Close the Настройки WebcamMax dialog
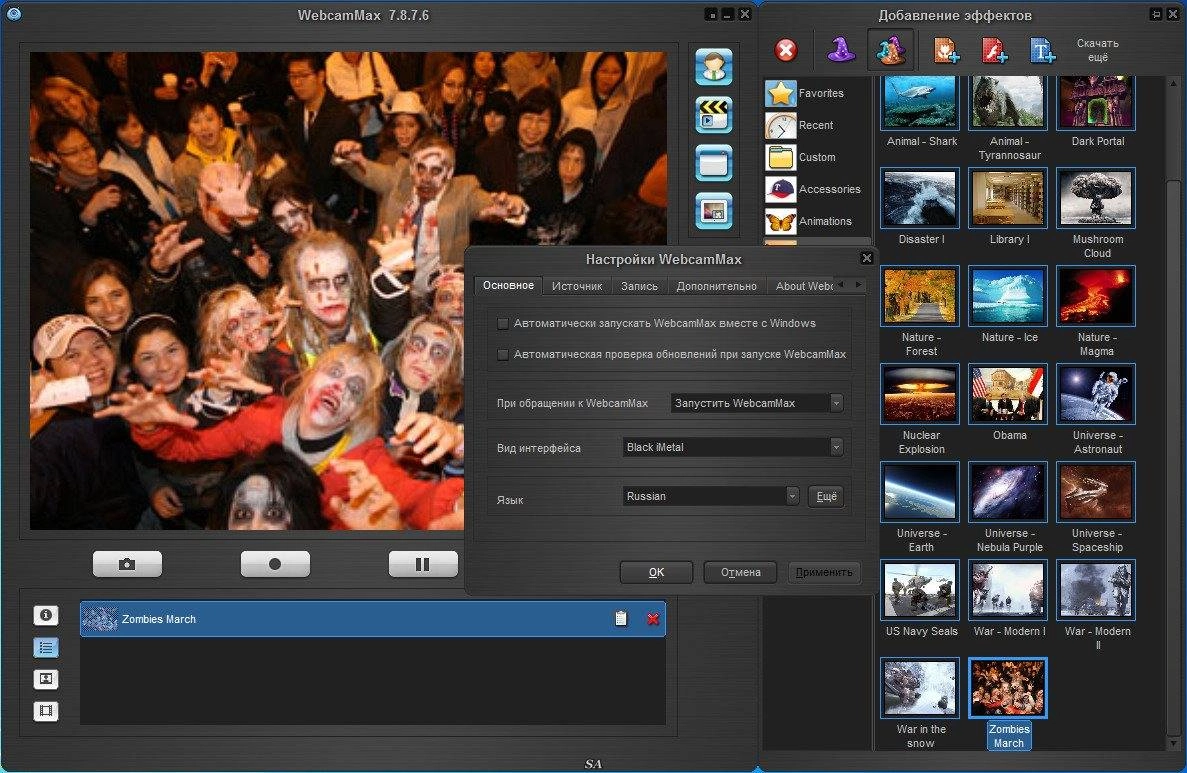 [x=867, y=258]
